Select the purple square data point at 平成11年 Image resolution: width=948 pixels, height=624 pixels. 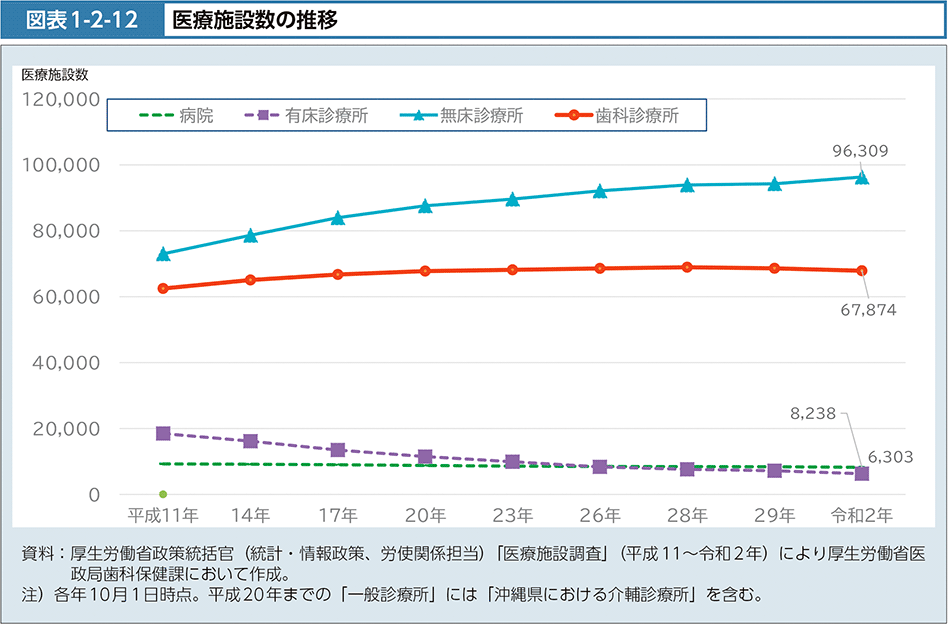[163, 433]
